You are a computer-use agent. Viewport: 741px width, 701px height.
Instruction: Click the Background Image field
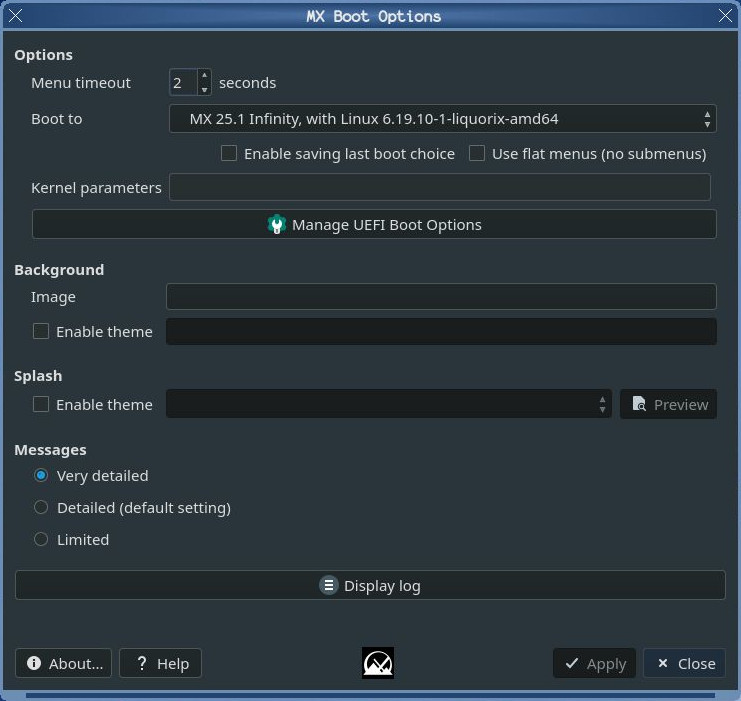coord(441,296)
